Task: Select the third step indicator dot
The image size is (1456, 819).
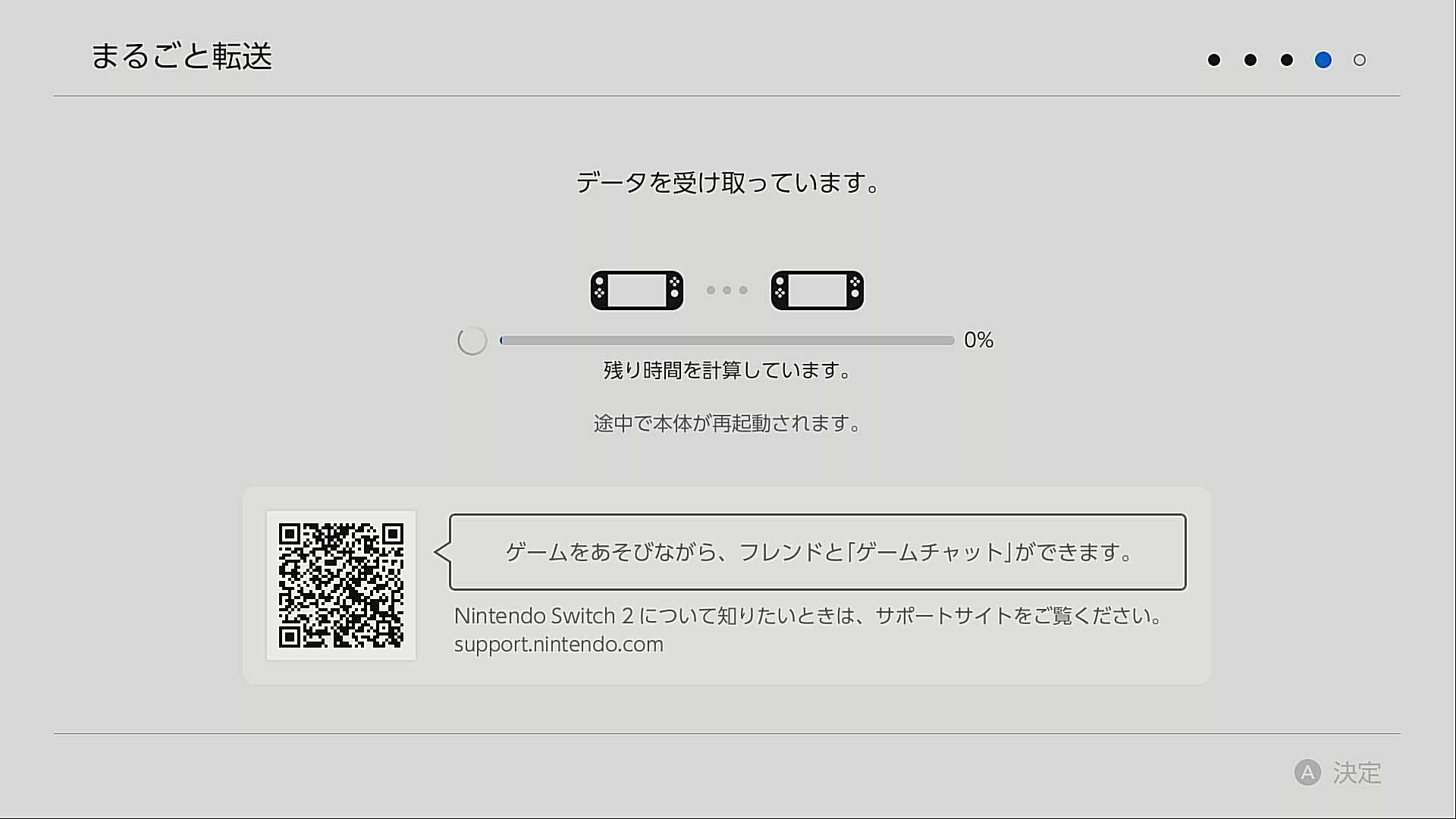Action: click(1287, 60)
